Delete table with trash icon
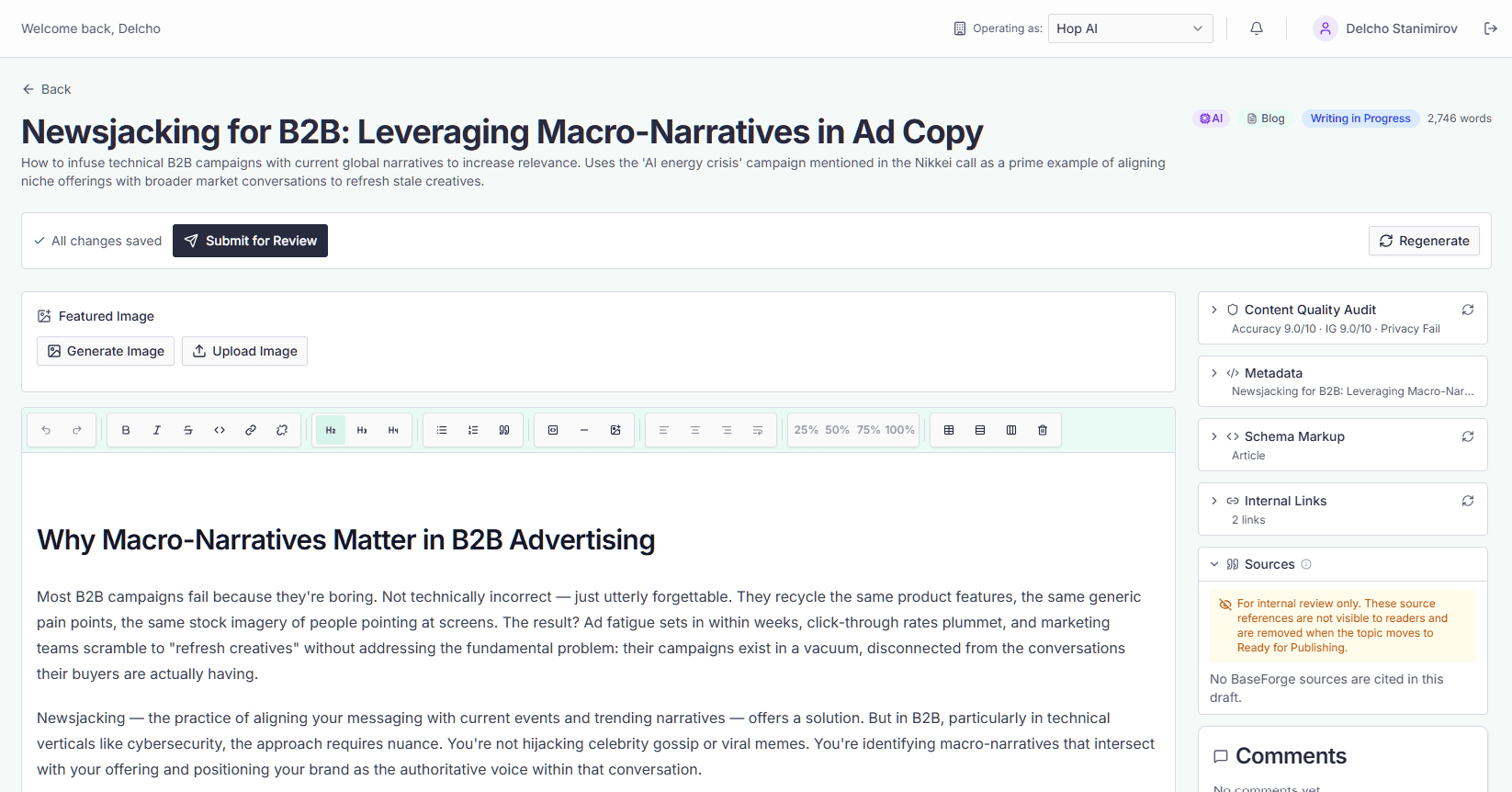The height and width of the screenshot is (792, 1512). [x=1043, y=430]
